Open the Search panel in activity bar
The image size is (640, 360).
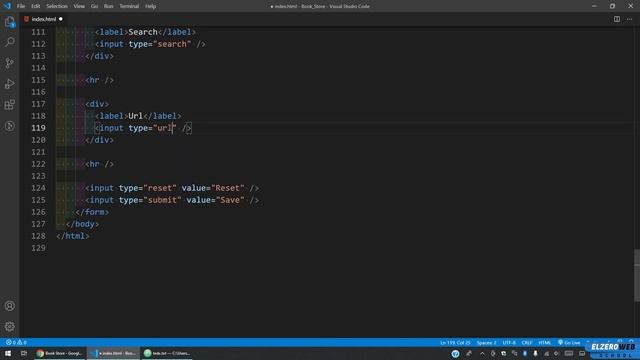[9, 42]
